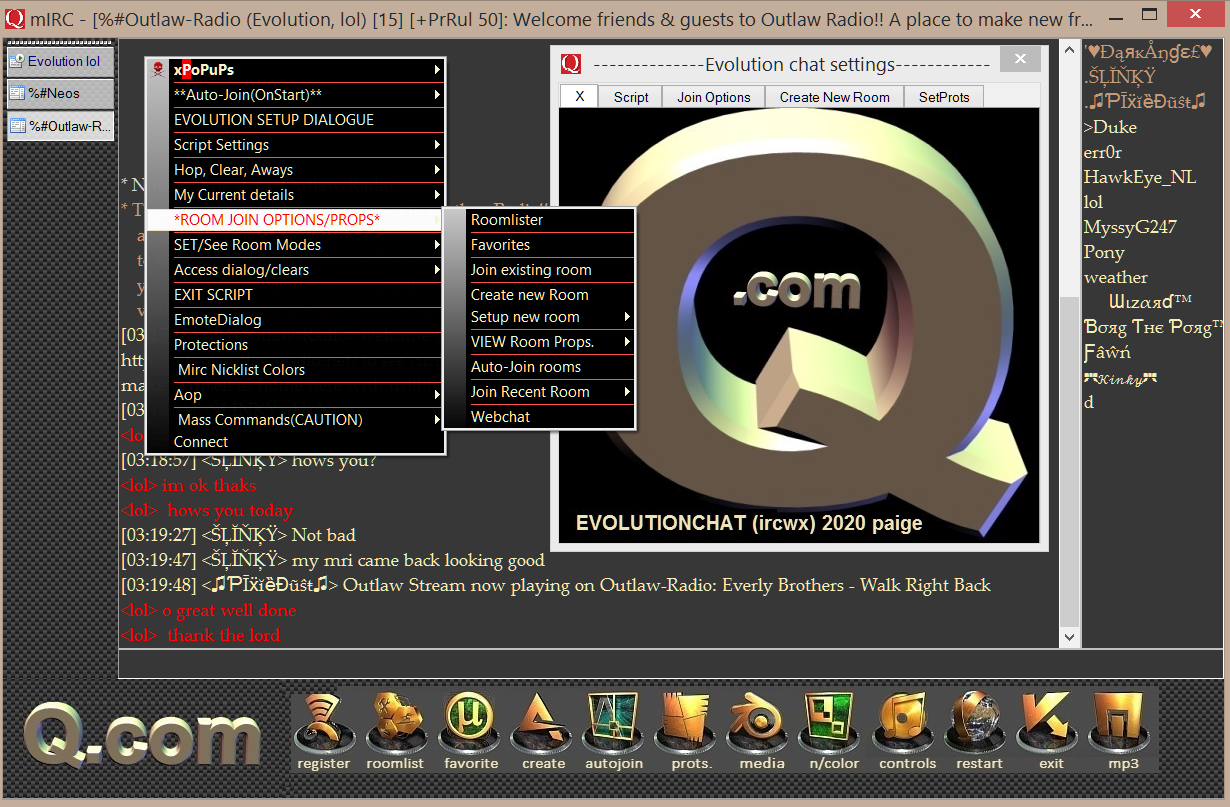Select *ROOM JOIN OPTIONS/PROPS* menu entry
1230x807 pixels.
point(295,220)
